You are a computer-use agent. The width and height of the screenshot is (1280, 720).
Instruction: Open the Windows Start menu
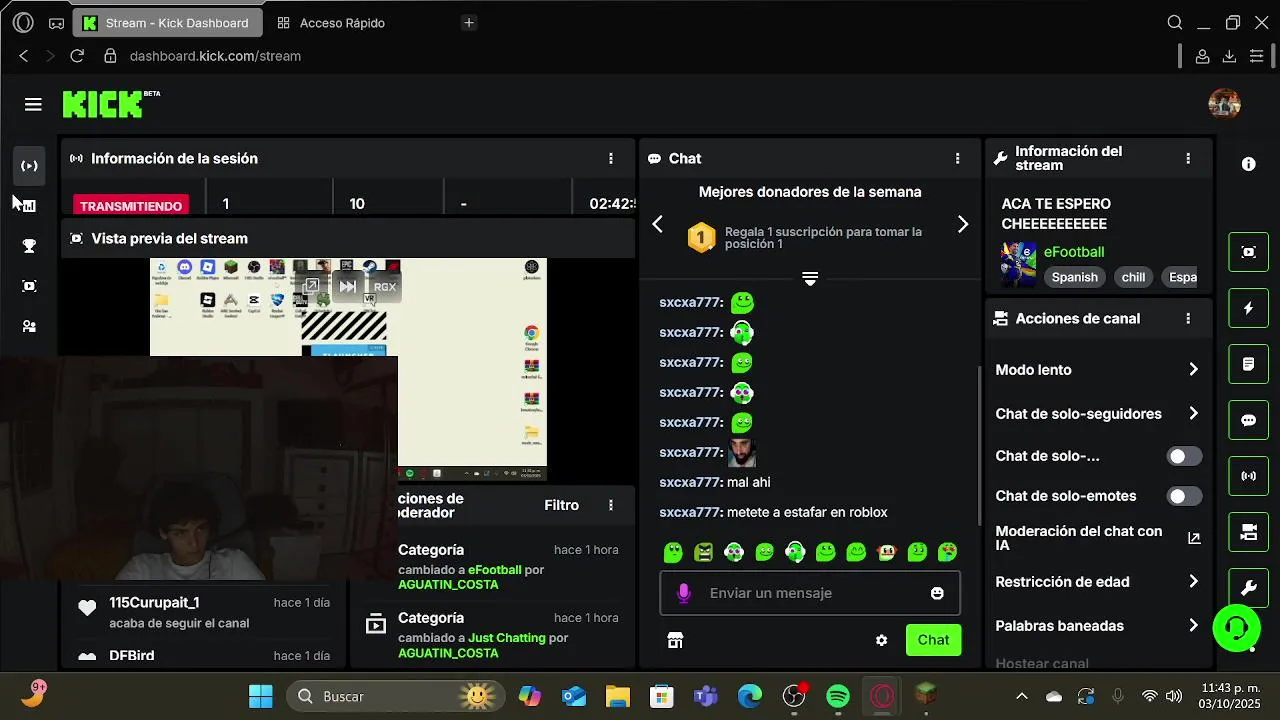[261, 696]
